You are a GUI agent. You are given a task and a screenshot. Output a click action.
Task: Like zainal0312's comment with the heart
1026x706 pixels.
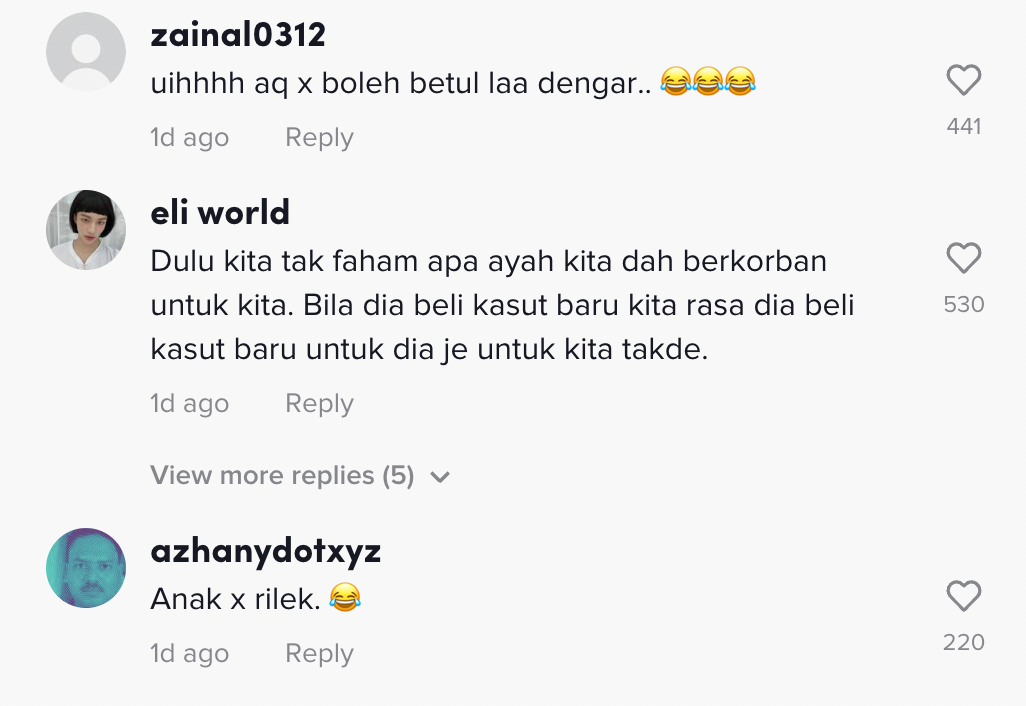tap(964, 80)
